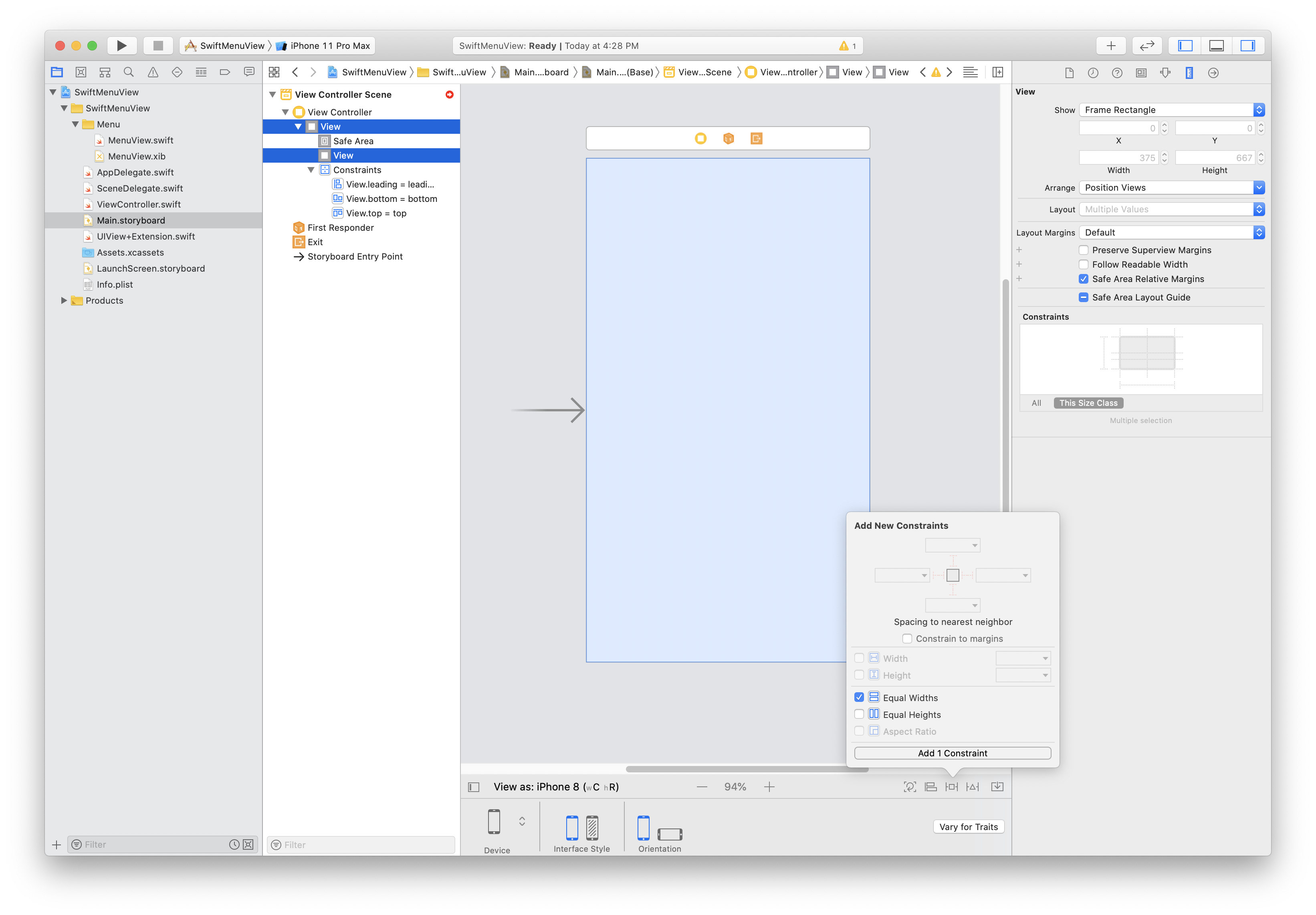Open the Library plus button
The height and width of the screenshot is (915, 1316).
click(x=1111, y=46)
